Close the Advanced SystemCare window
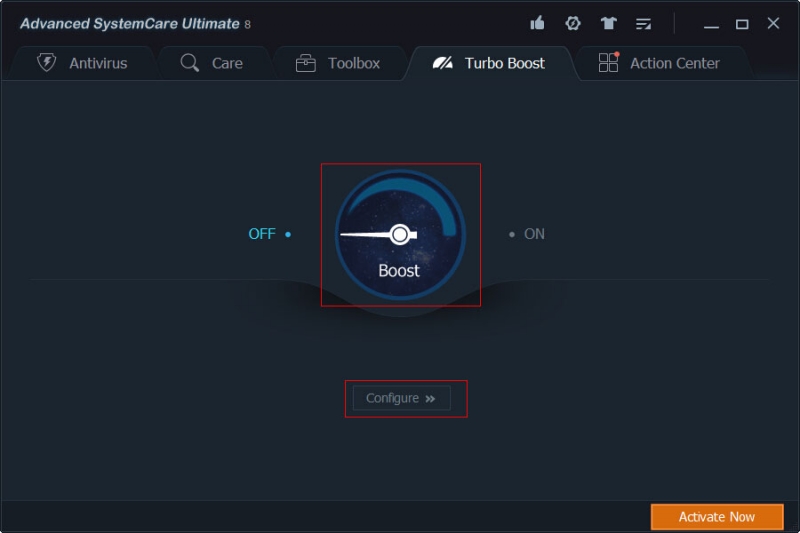800x533 pixels. click(773, 23)
